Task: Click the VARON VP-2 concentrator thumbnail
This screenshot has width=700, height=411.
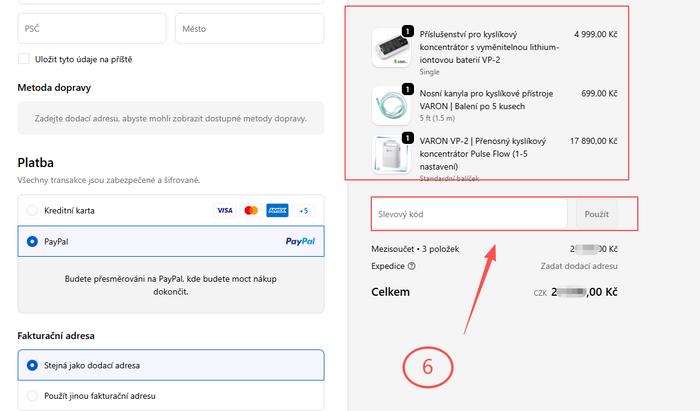Action: point(391,155)
